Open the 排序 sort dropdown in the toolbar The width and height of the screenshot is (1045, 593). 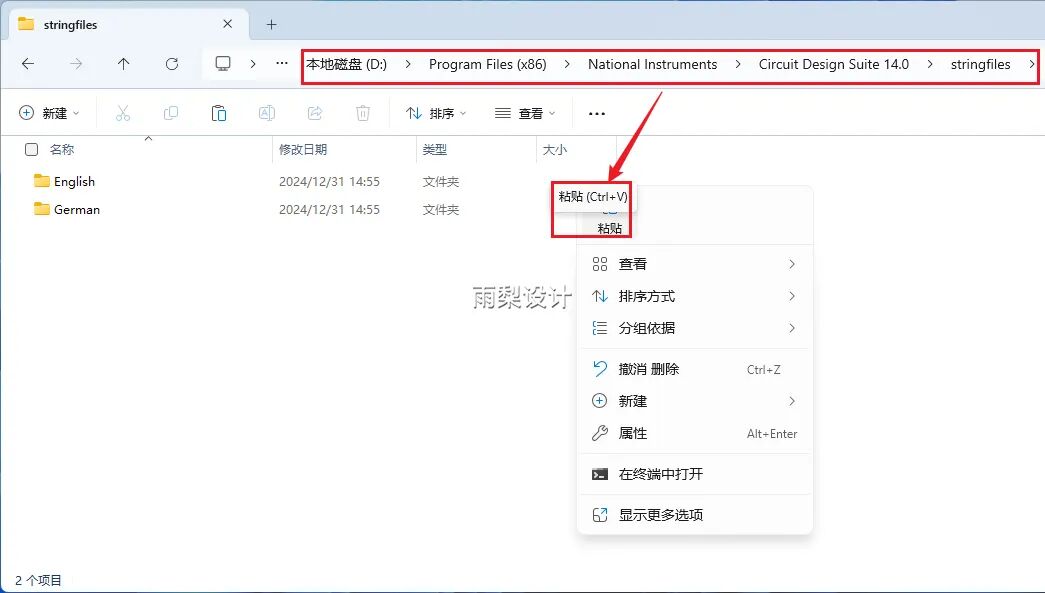pyautogui.click(x=435, y=112)
